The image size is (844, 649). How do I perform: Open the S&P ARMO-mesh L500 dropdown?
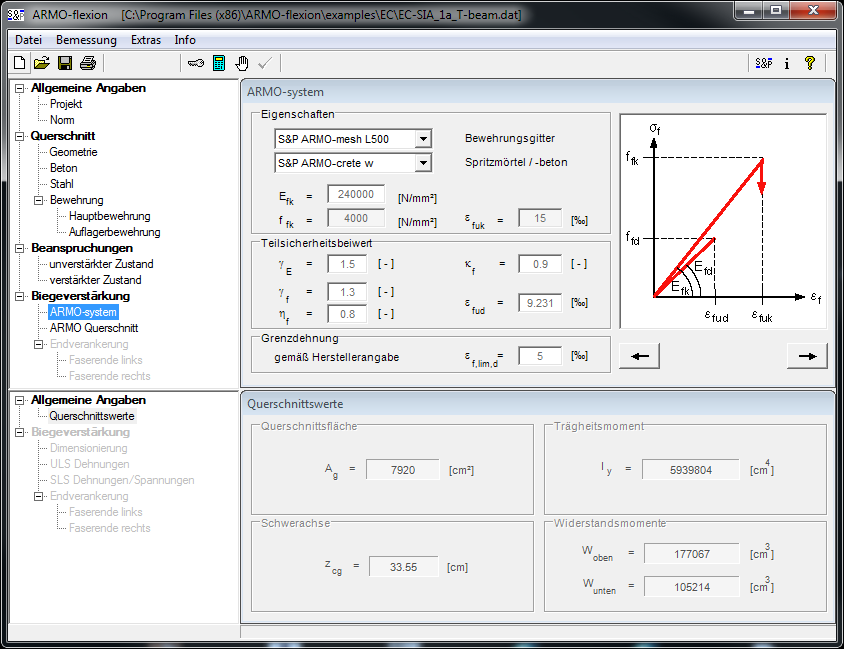(x=423, y=139)
